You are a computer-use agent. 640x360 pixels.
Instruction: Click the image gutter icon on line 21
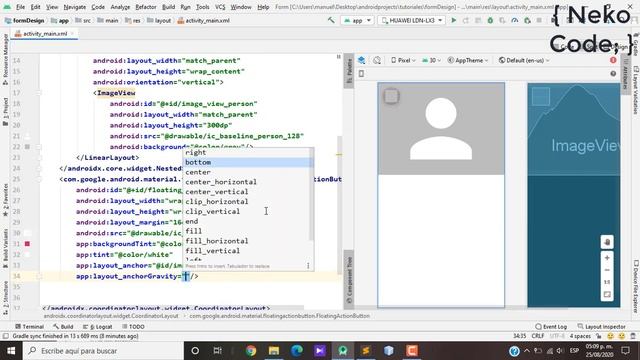coord(27,136)
